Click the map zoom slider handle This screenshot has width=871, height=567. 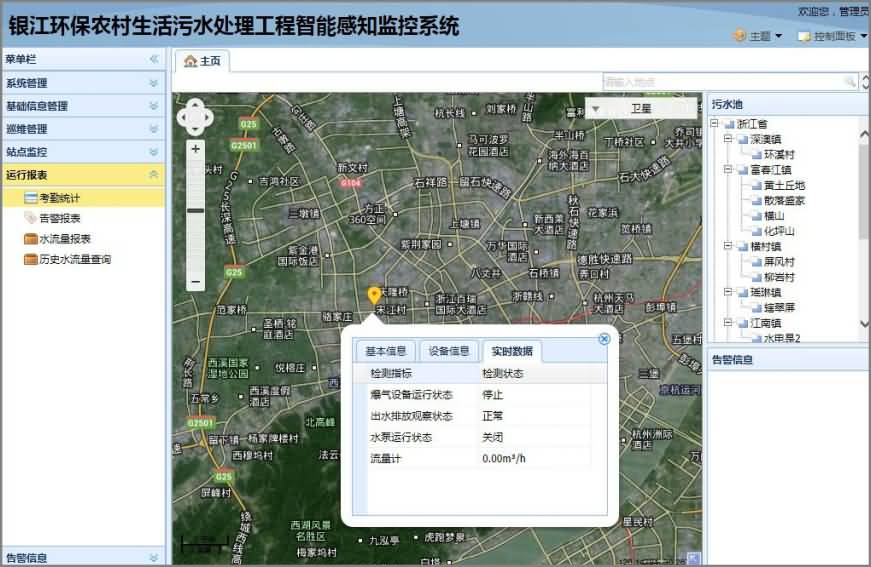click(x=196, y=210)
